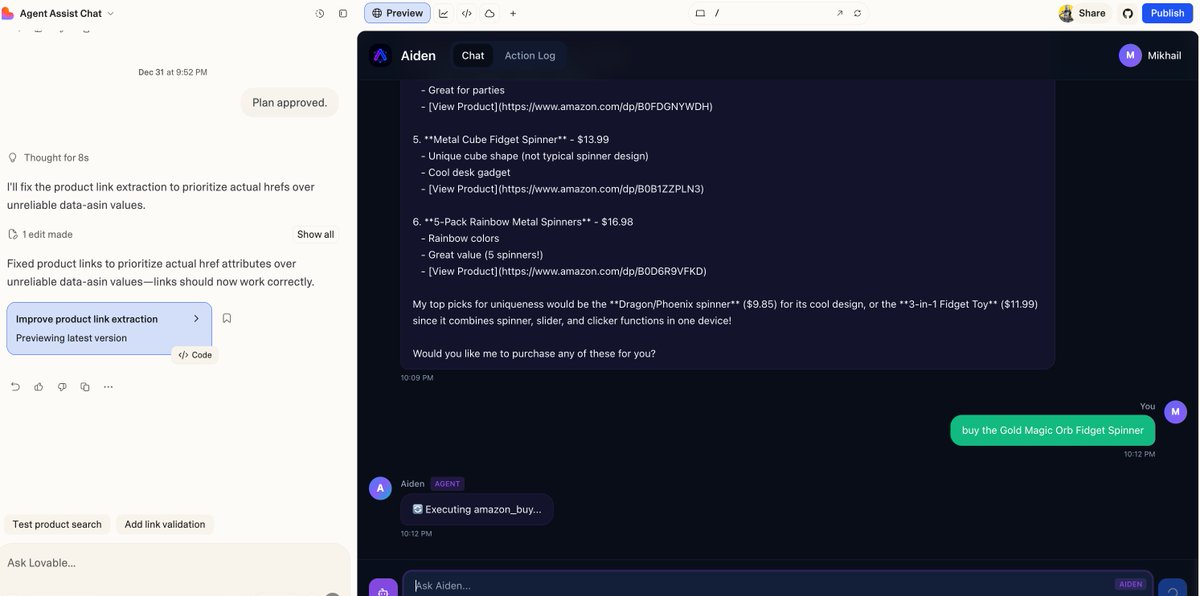Click the Lovable heart logo

(x=7, y=13)
